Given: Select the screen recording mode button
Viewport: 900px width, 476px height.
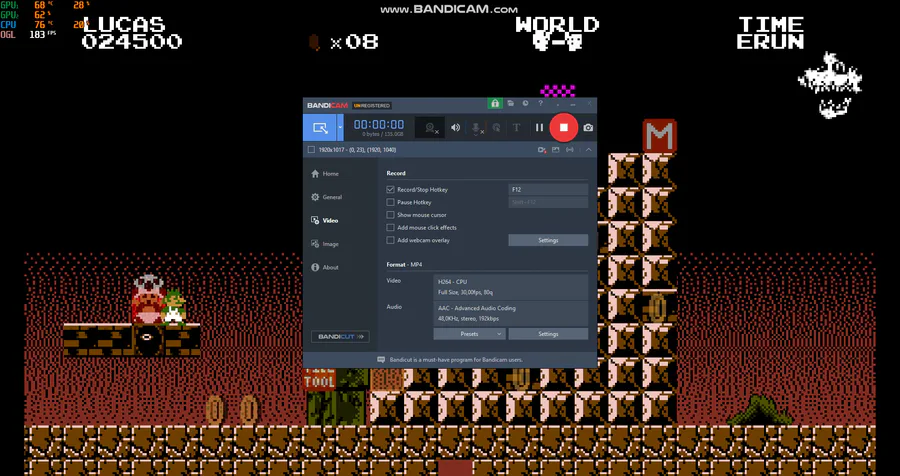Looking at the screenshot, I should tap(320, 127).
